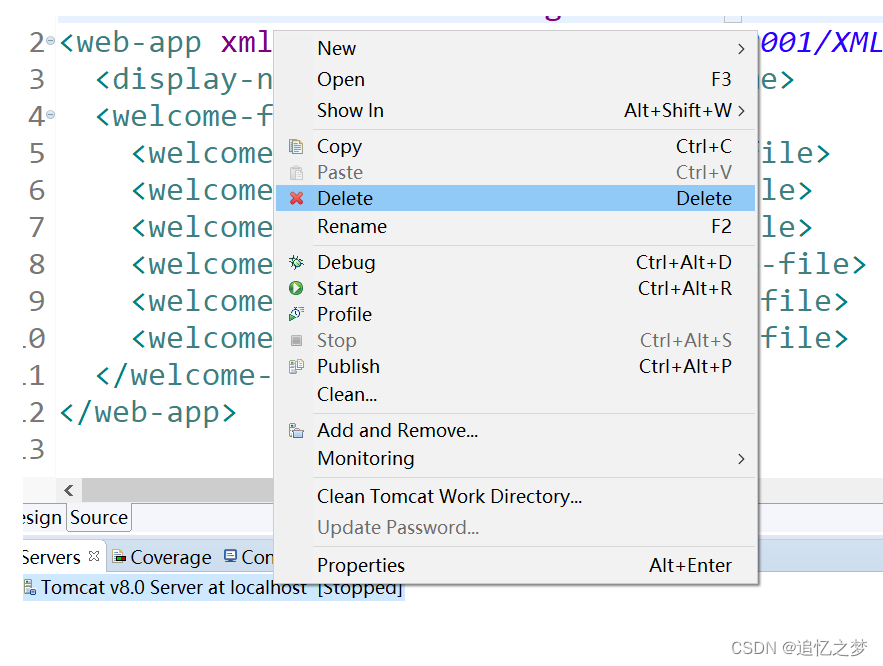Click the <display-n tag on line 3

(x=184, y=79)
